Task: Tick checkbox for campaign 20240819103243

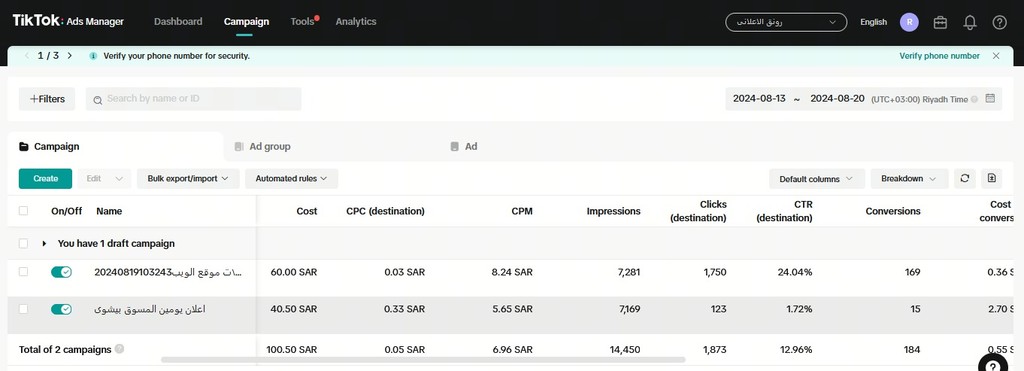Action: 24,272
